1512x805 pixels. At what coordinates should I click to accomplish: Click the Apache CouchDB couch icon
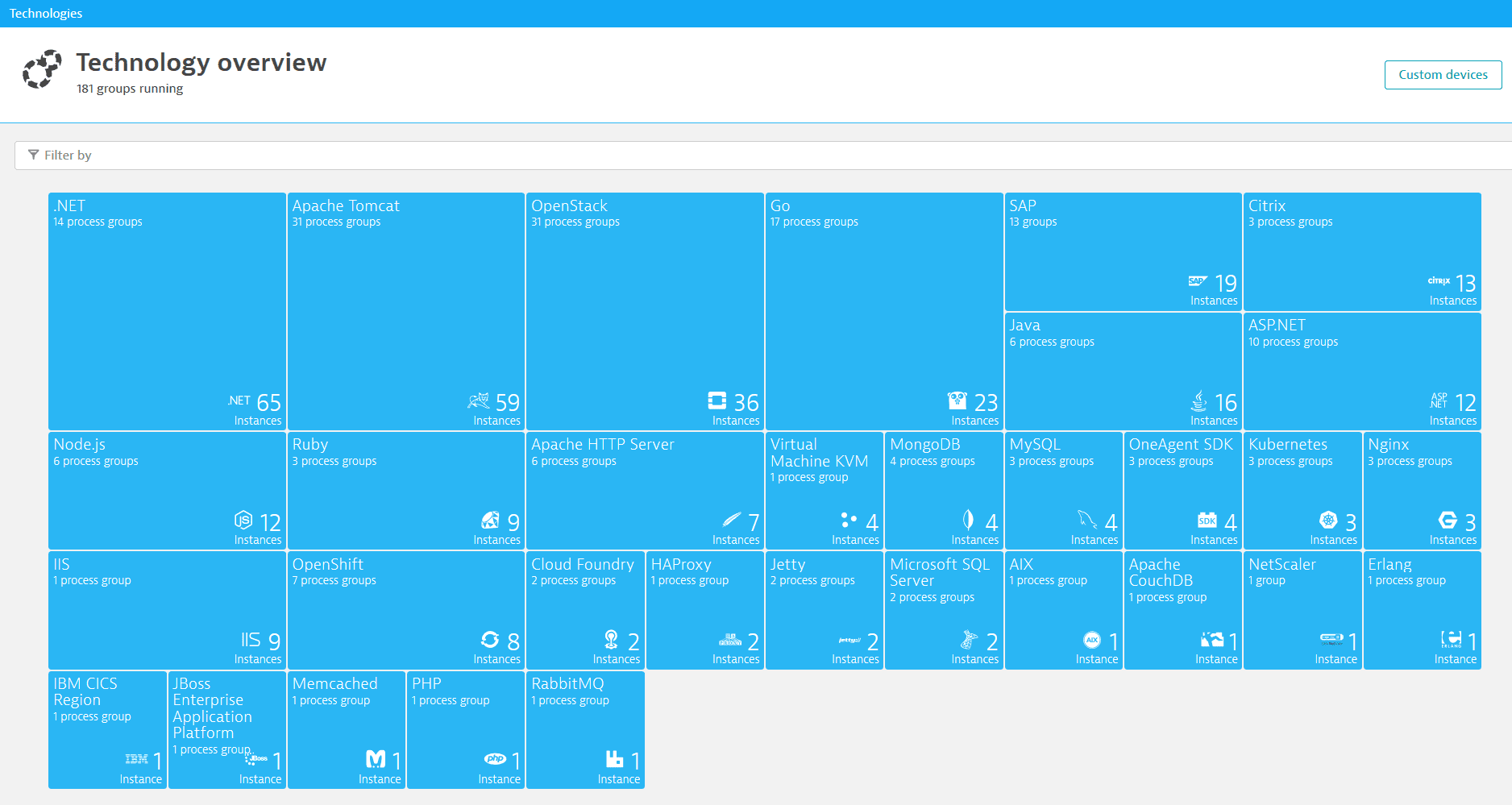coord(1212,640)
